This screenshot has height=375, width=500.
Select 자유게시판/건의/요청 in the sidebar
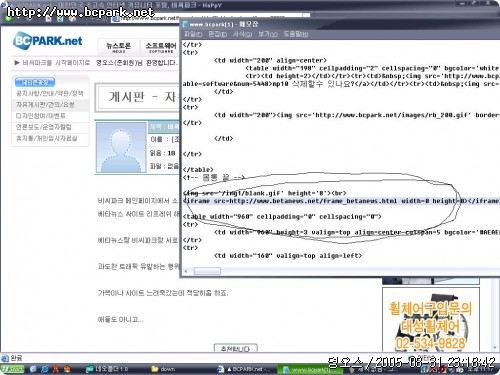click(45, 105)
